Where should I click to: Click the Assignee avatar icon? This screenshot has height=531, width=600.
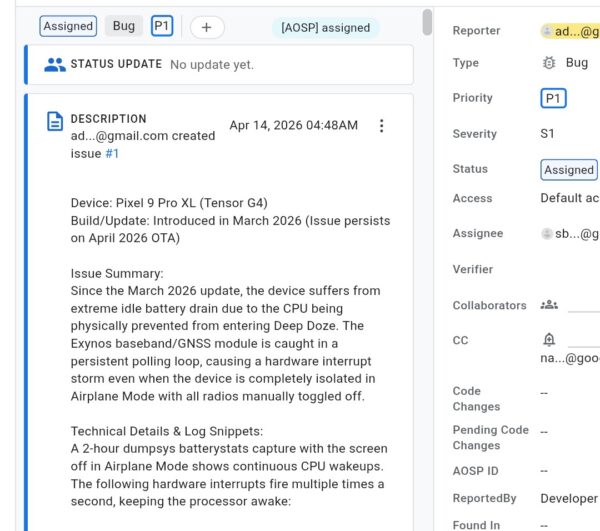(547, 233)
